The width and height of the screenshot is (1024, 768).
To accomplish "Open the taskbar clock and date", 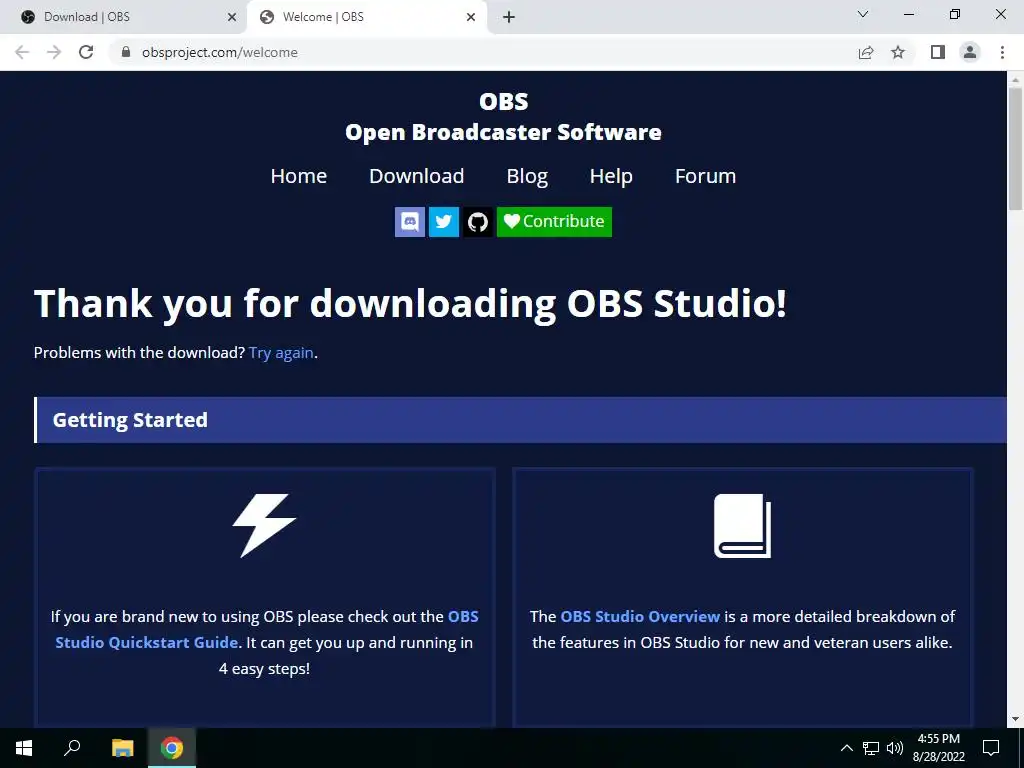I will coord(938,748).
